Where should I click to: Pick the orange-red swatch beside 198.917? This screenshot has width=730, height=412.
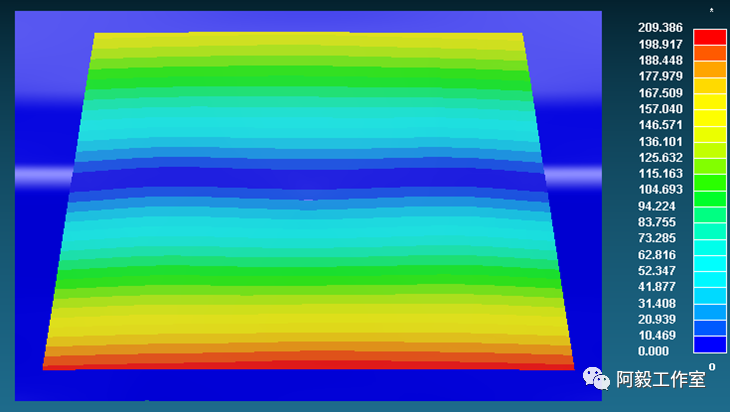710,53
